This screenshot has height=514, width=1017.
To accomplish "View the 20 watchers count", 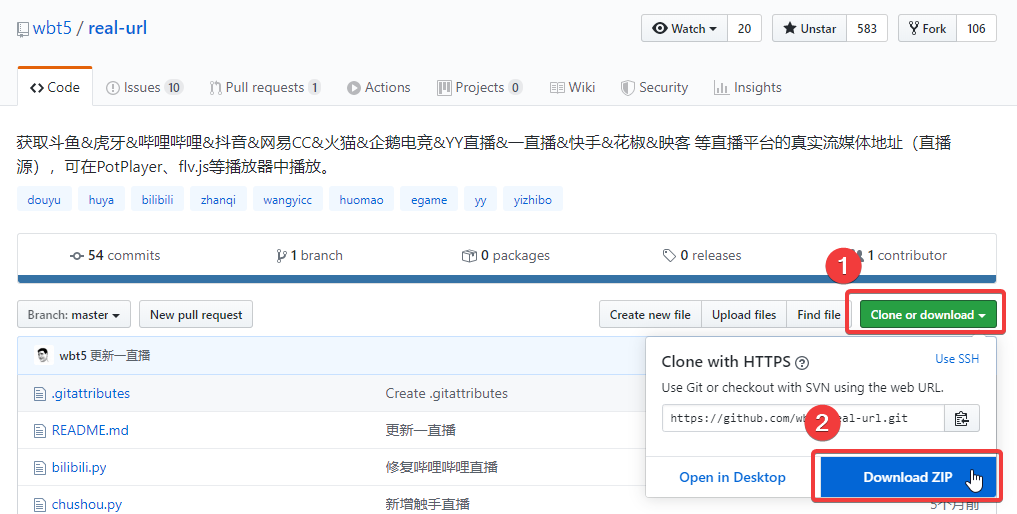I will (745, 29).
